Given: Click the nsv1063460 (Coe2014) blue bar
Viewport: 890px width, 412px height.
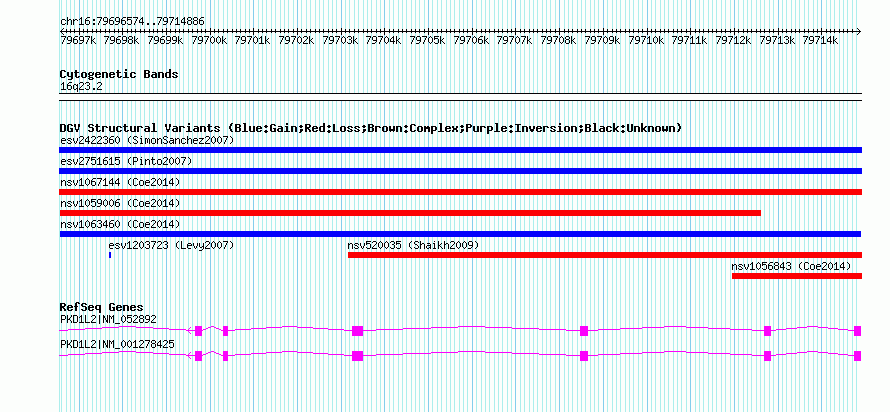Looking at the screenshot, I should click(x=460, y=234).
